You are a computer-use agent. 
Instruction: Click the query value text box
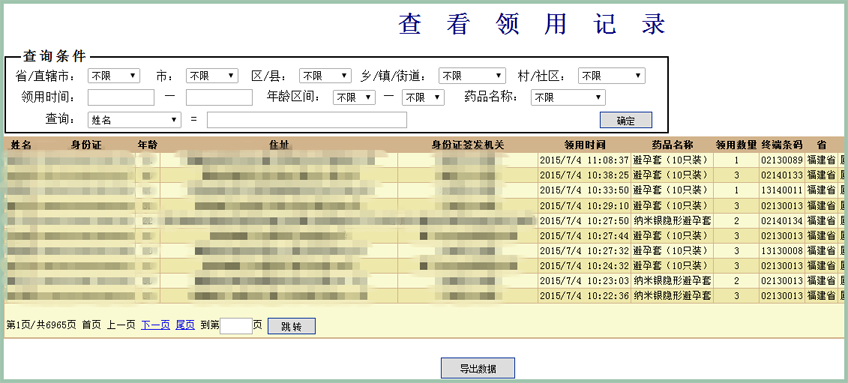point(307,120)
